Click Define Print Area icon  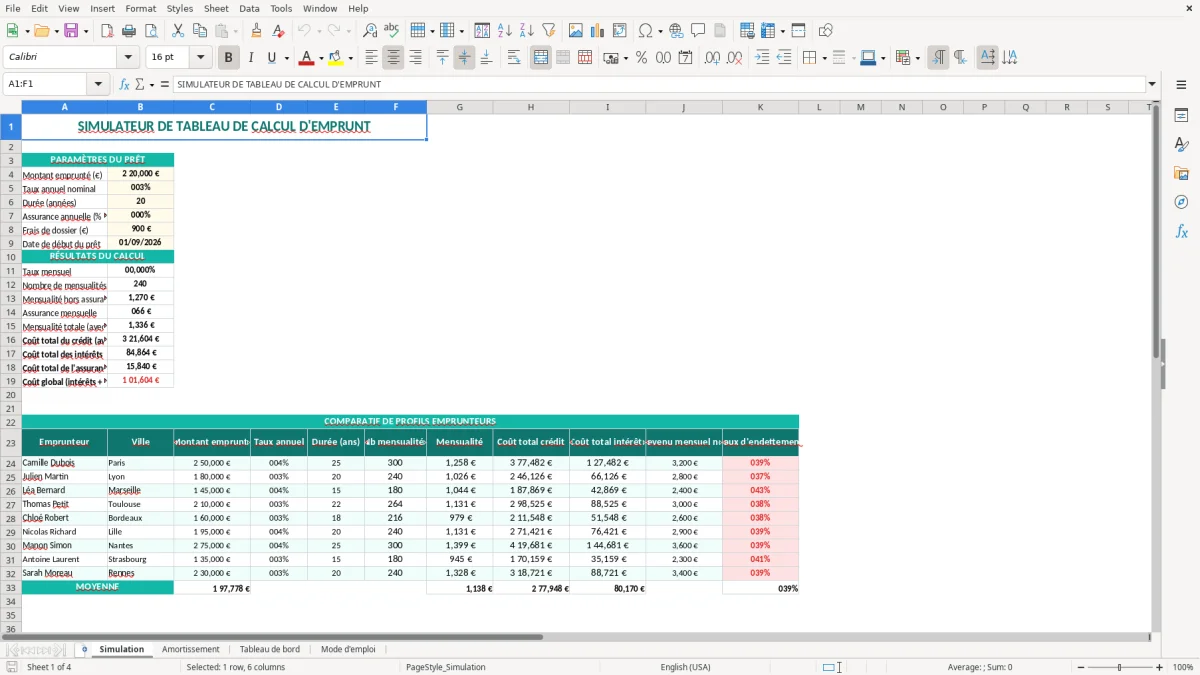coord(747,31)
